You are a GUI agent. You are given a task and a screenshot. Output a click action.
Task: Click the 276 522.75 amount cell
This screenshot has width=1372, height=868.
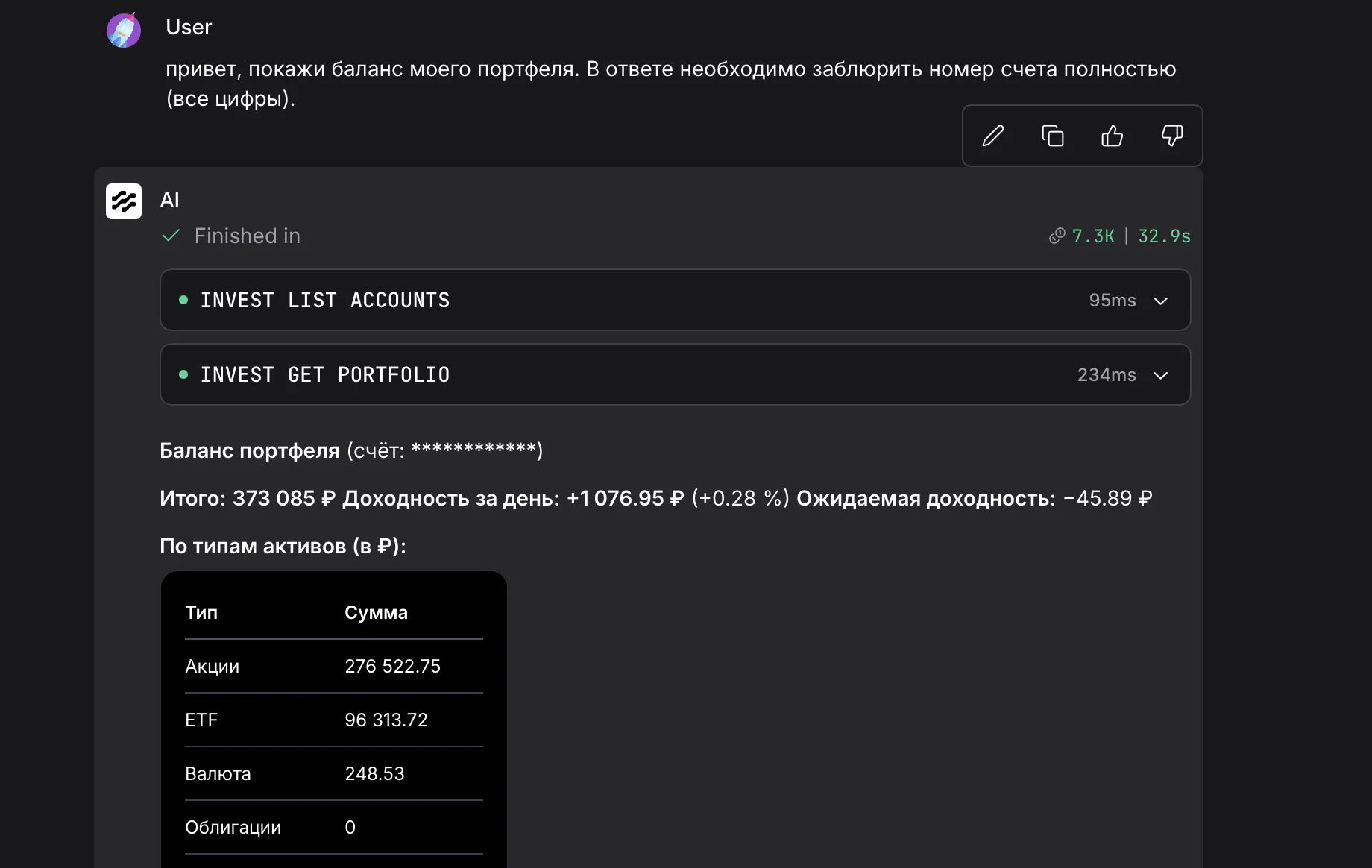point(392,666)
